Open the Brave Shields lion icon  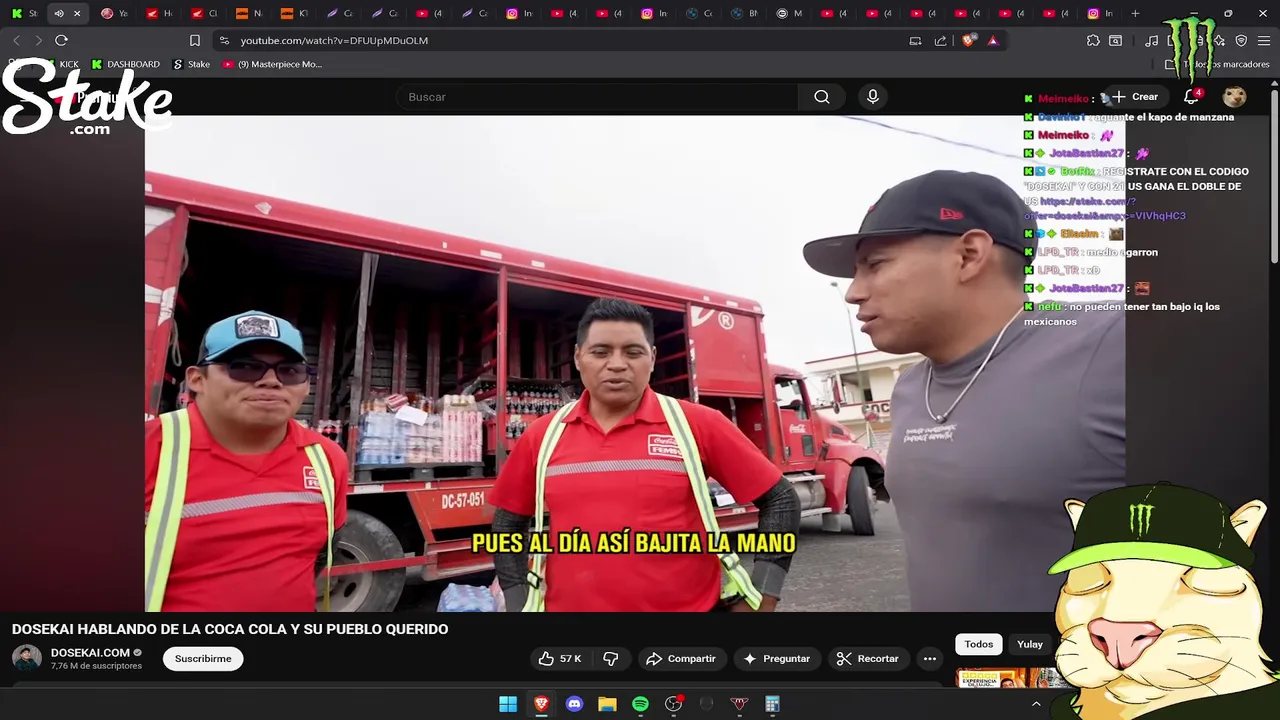point(968,40)
